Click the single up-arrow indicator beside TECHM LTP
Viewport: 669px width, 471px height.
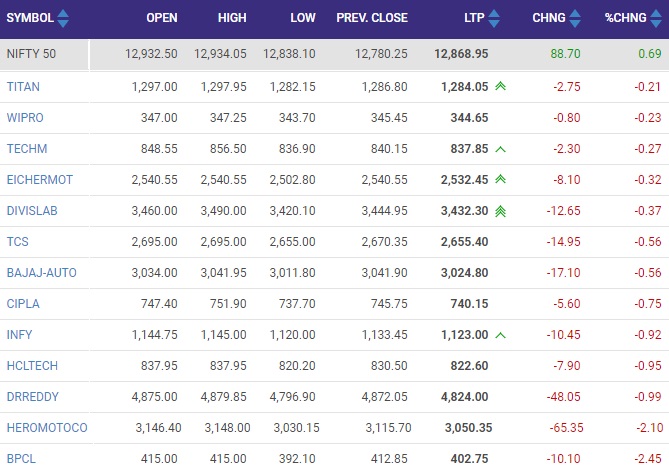click(500, 149)
